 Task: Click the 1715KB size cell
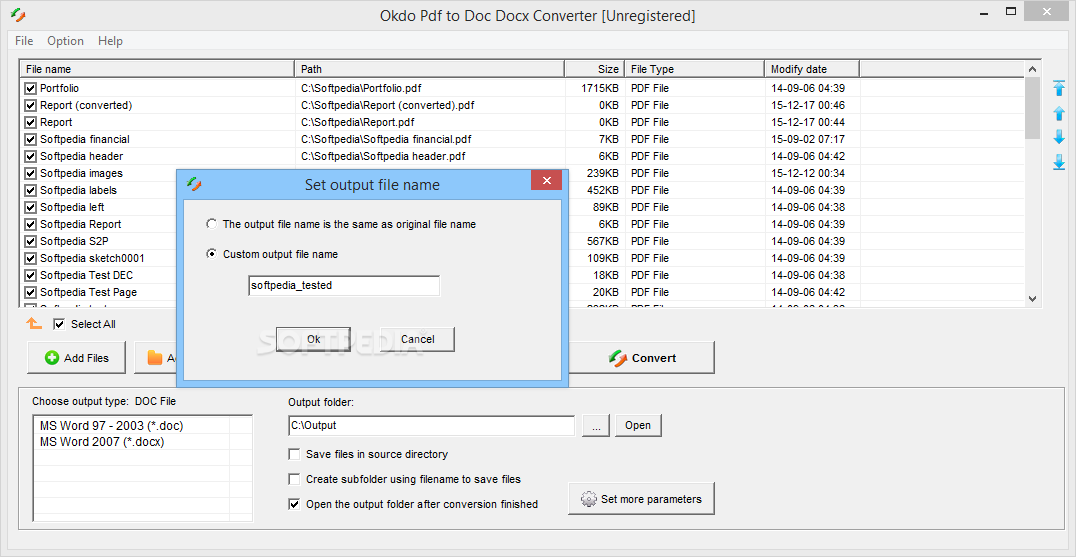600,88
